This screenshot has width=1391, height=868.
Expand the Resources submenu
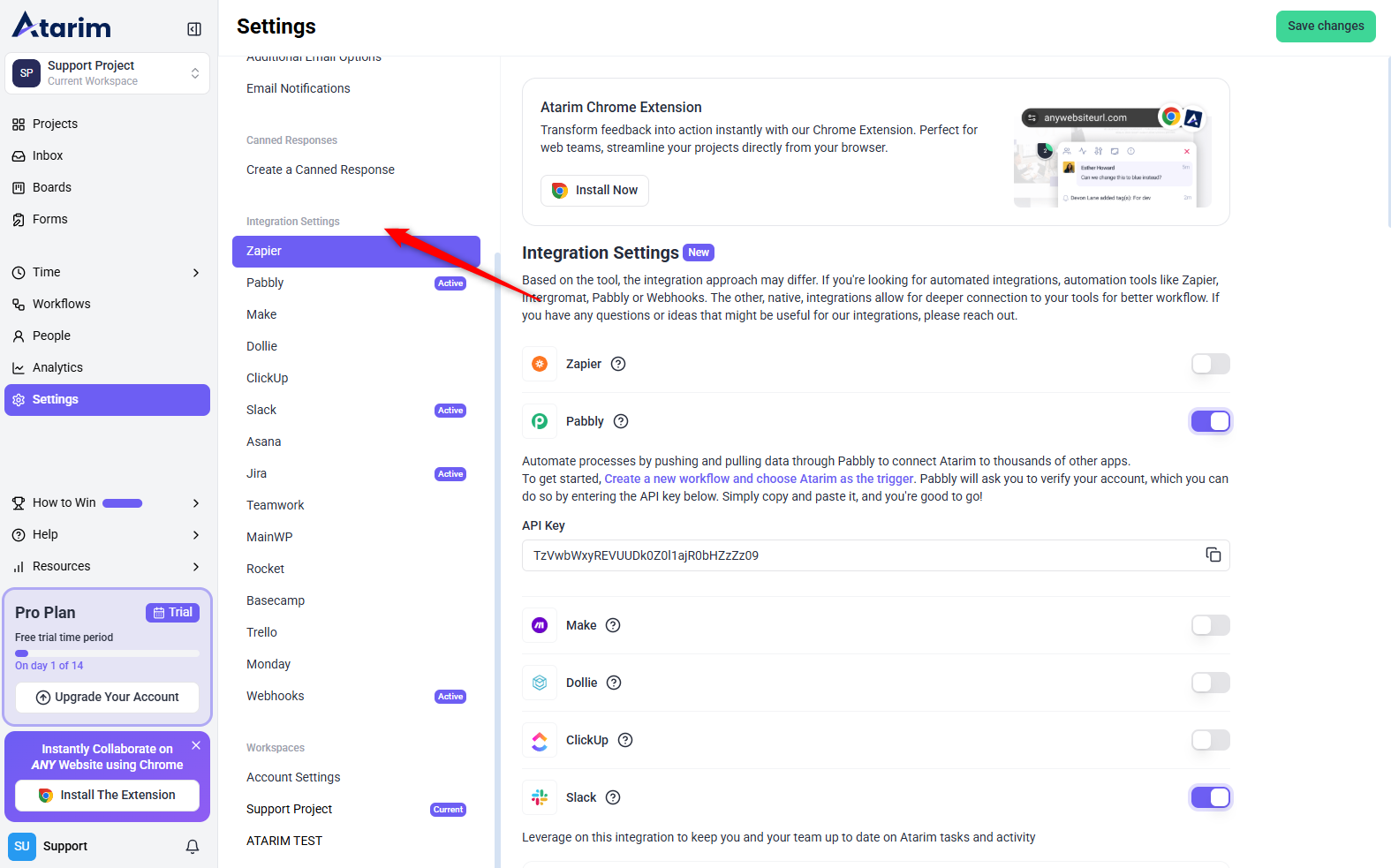[196, 567]
